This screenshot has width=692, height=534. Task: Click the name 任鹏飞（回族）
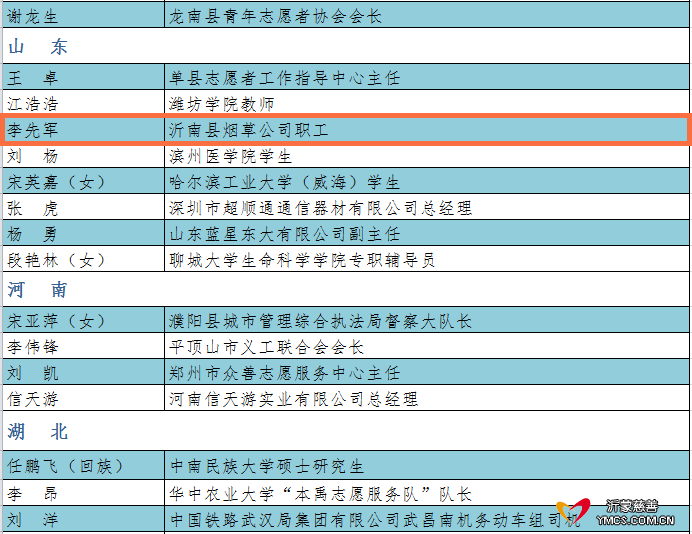(x=65, y=466)
